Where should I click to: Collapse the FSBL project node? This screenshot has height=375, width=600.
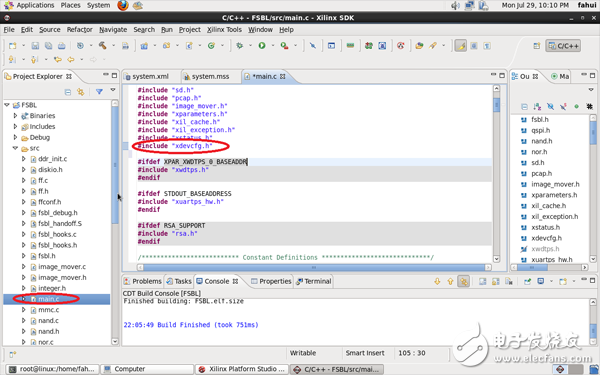click(x=7, y=104)
